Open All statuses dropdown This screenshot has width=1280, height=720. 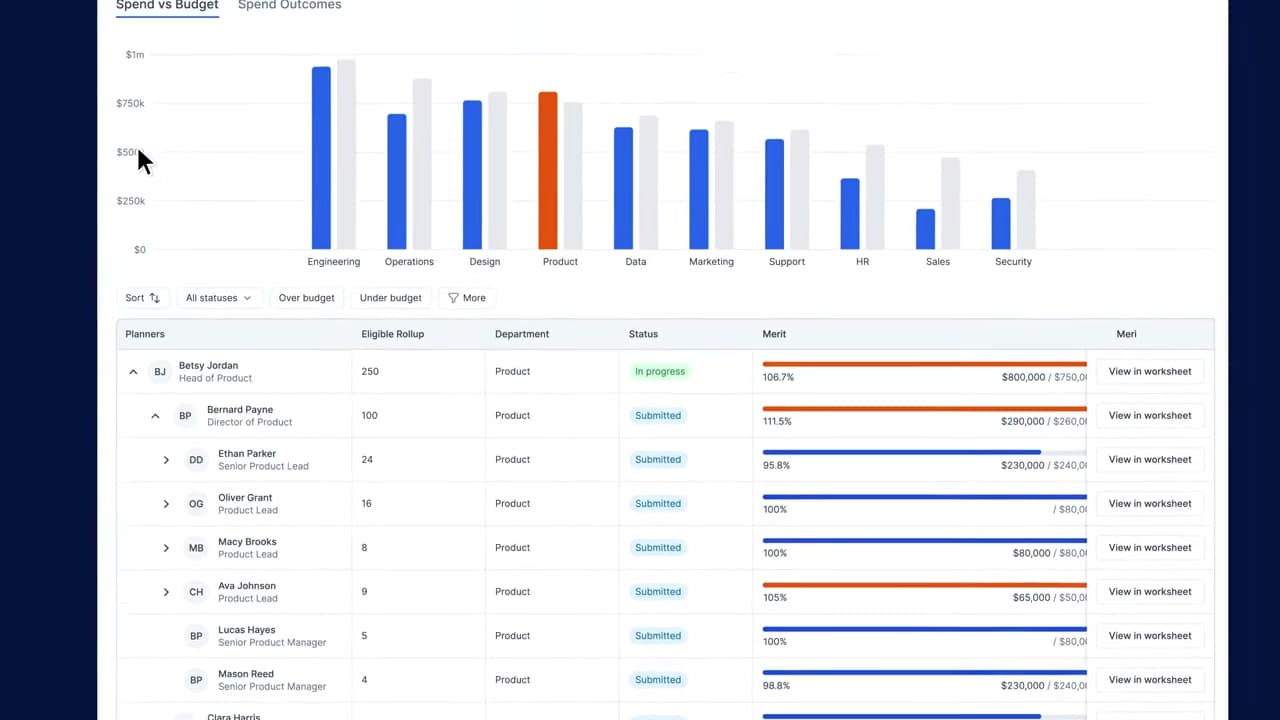click(219, 298)
